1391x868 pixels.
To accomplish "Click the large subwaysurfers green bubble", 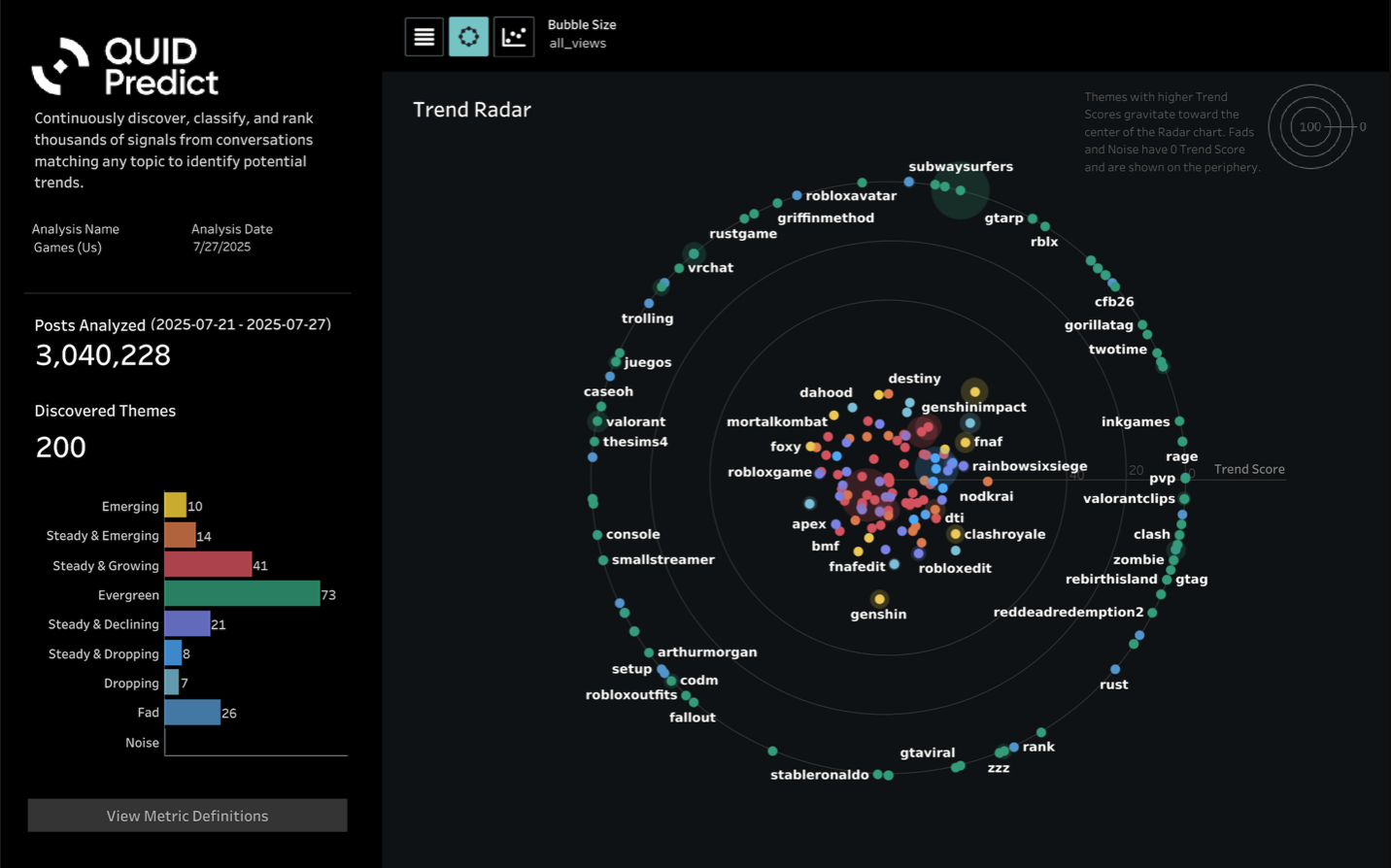I will [960, 190].
